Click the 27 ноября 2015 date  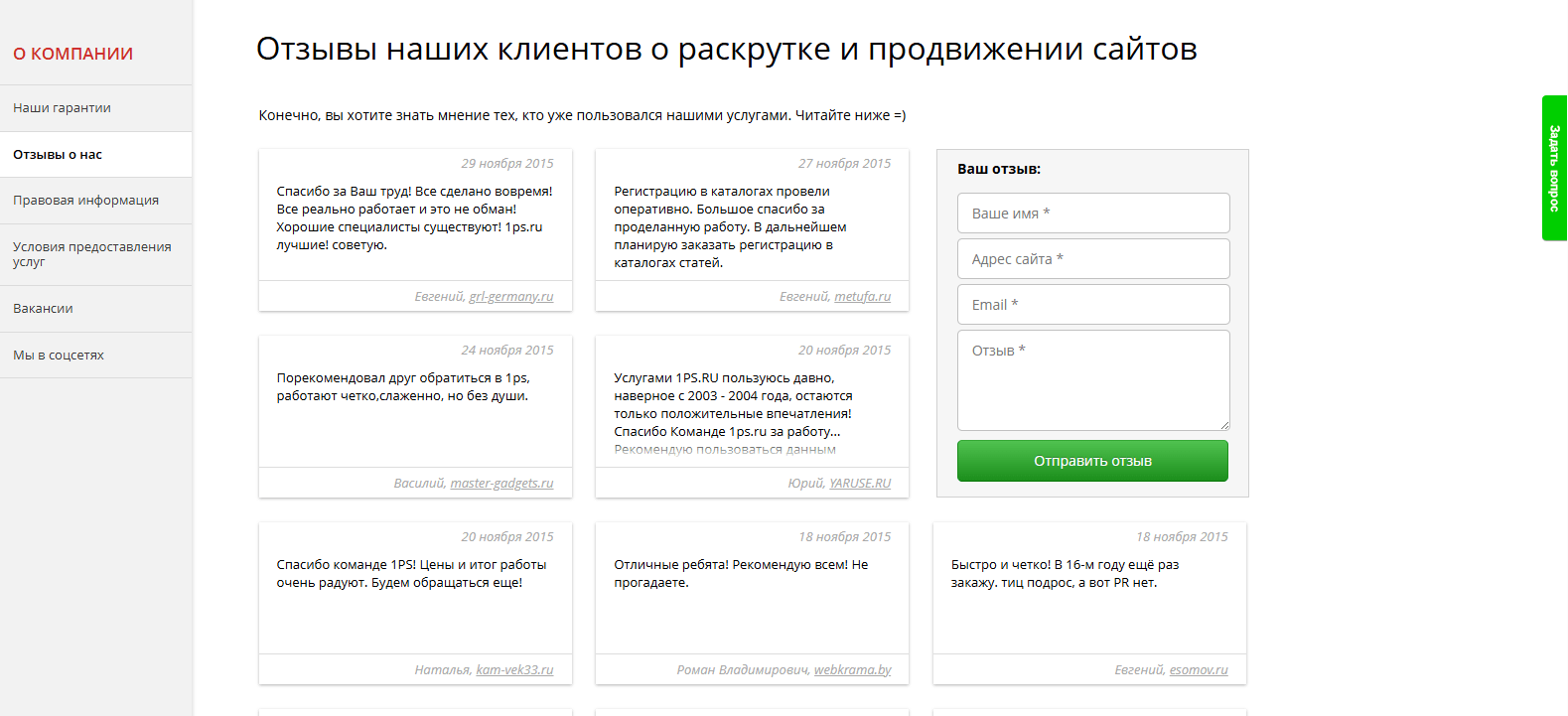(845, 164)
